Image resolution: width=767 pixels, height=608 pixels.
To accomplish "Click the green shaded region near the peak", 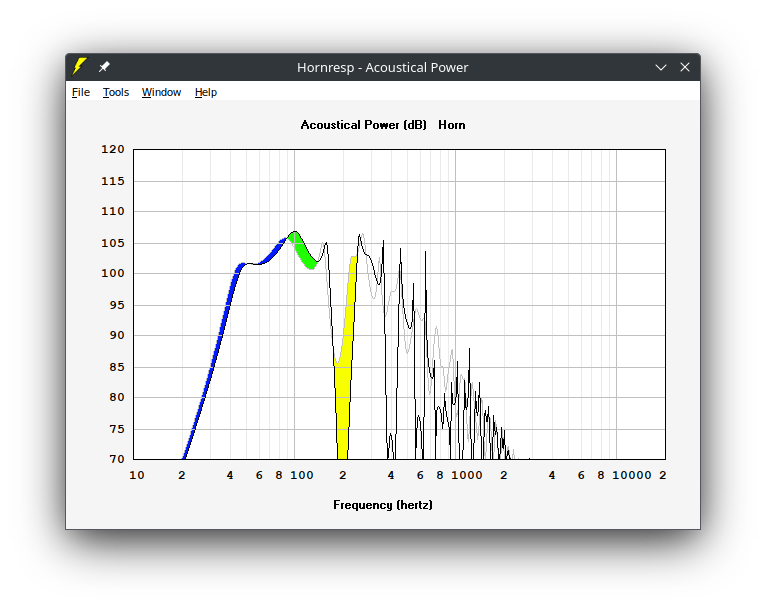I will pyautogui.click(x=302, y=250).
